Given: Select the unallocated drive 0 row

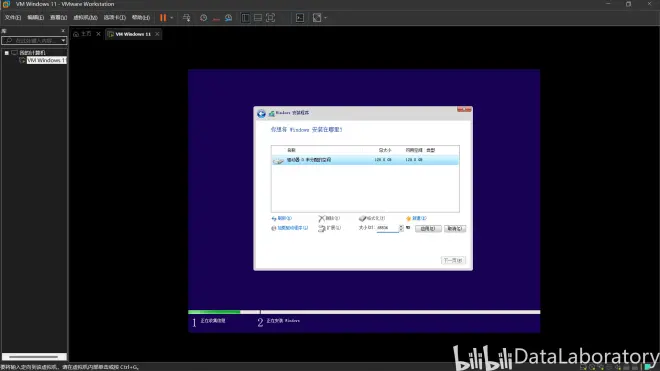Looking at the screenshot, I should coord(365,160).
